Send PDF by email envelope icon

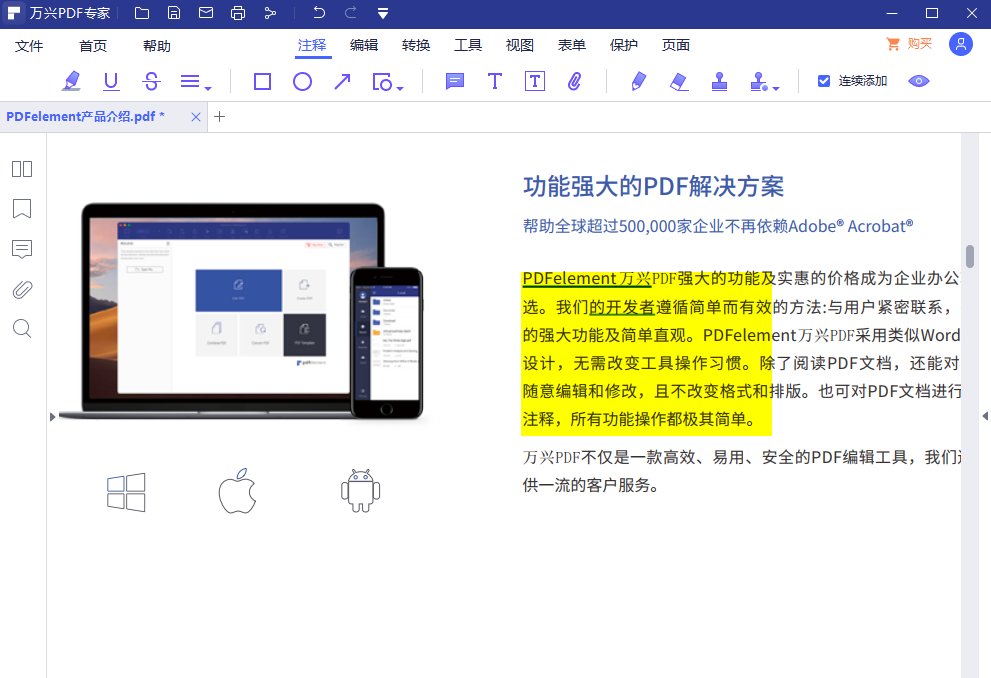206,13
